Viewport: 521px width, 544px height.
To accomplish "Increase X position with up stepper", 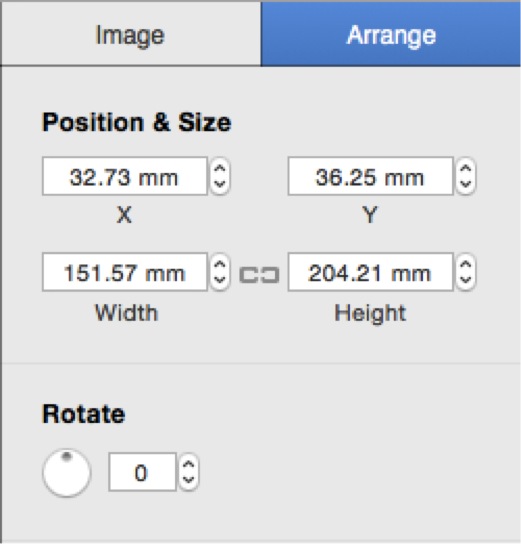I will pos(220,168).
